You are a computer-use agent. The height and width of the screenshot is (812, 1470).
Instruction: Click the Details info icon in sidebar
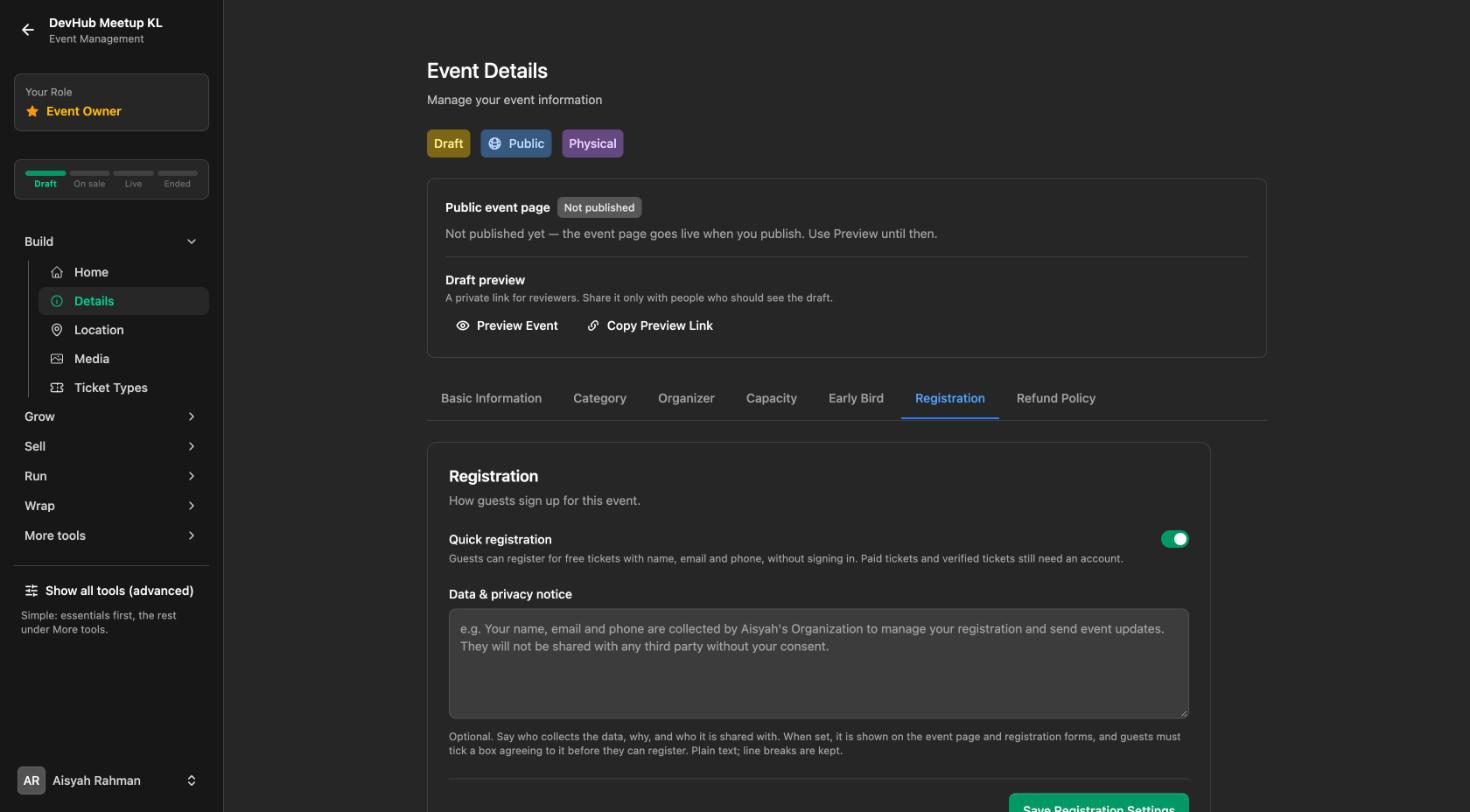[57, 301]
